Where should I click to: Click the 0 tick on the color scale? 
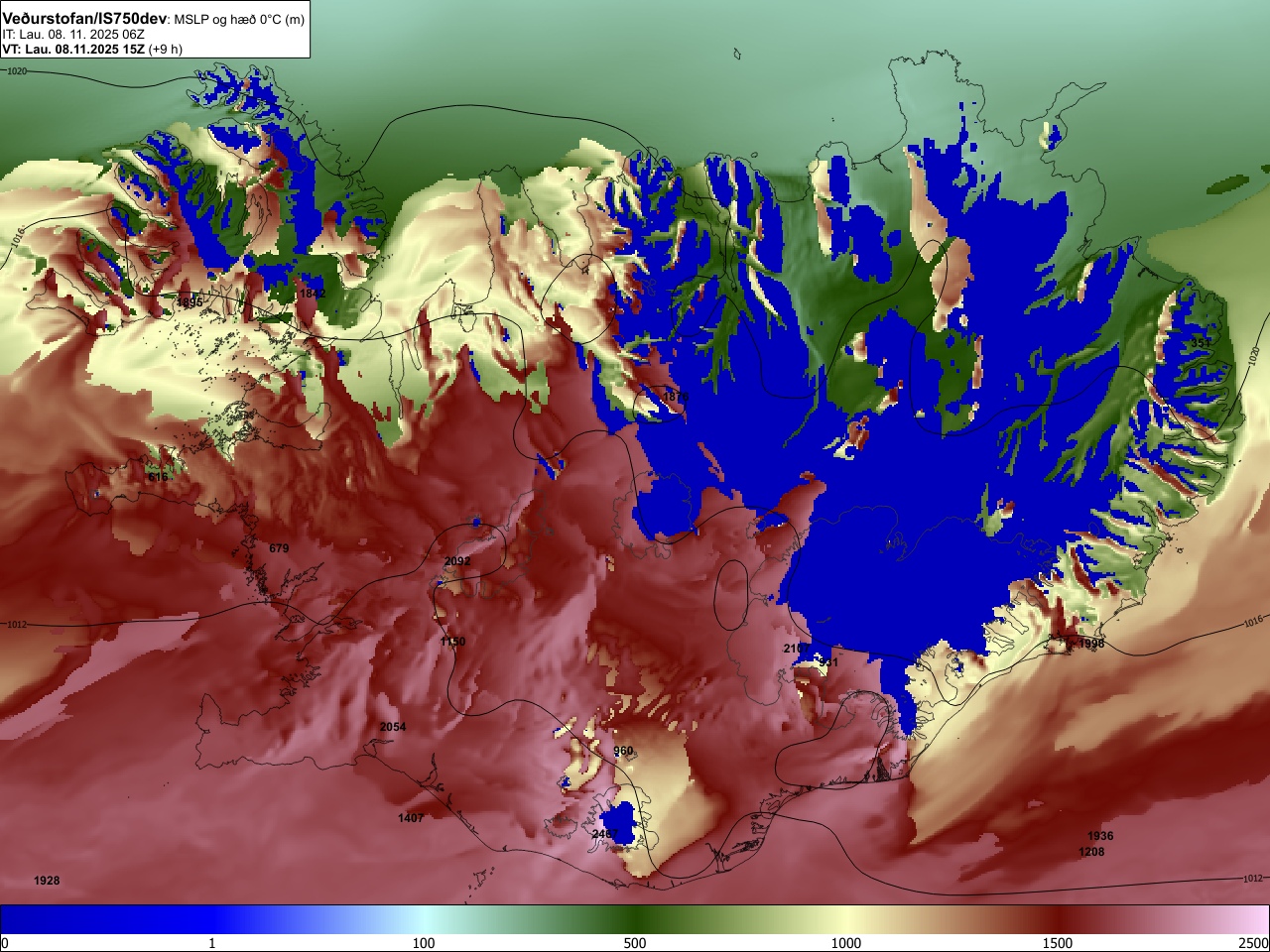click(x=4, y=943)
